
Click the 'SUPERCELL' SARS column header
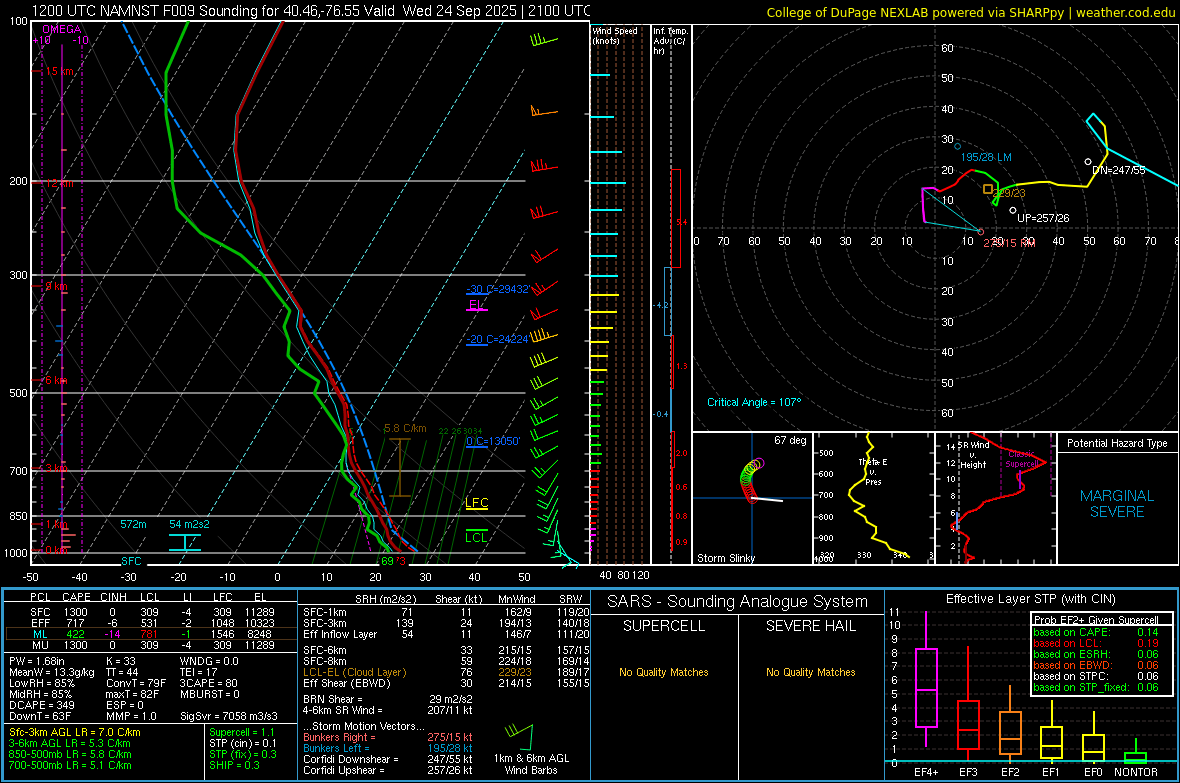(664, 626)
